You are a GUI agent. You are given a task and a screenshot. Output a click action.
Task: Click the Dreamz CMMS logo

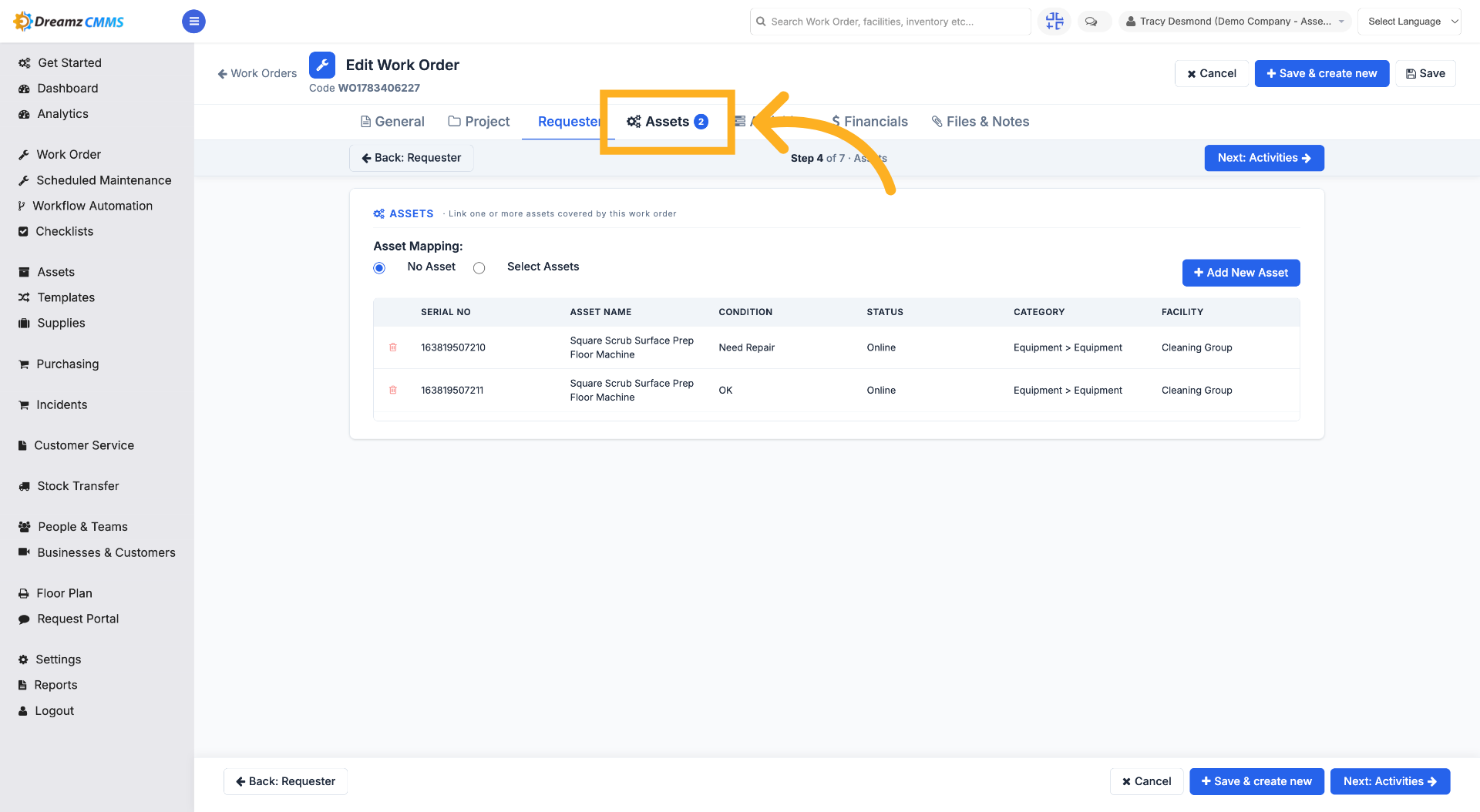coord(69,22)
